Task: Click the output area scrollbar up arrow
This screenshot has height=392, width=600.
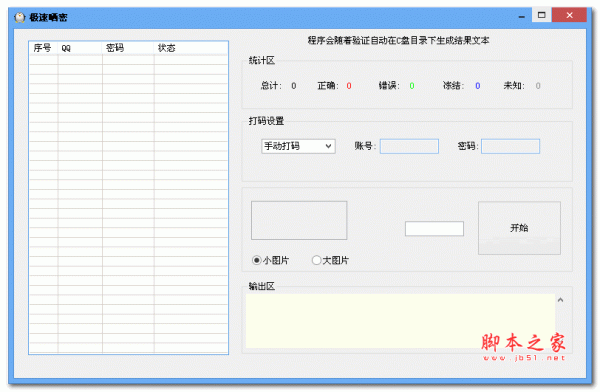Action: [561, 300]
